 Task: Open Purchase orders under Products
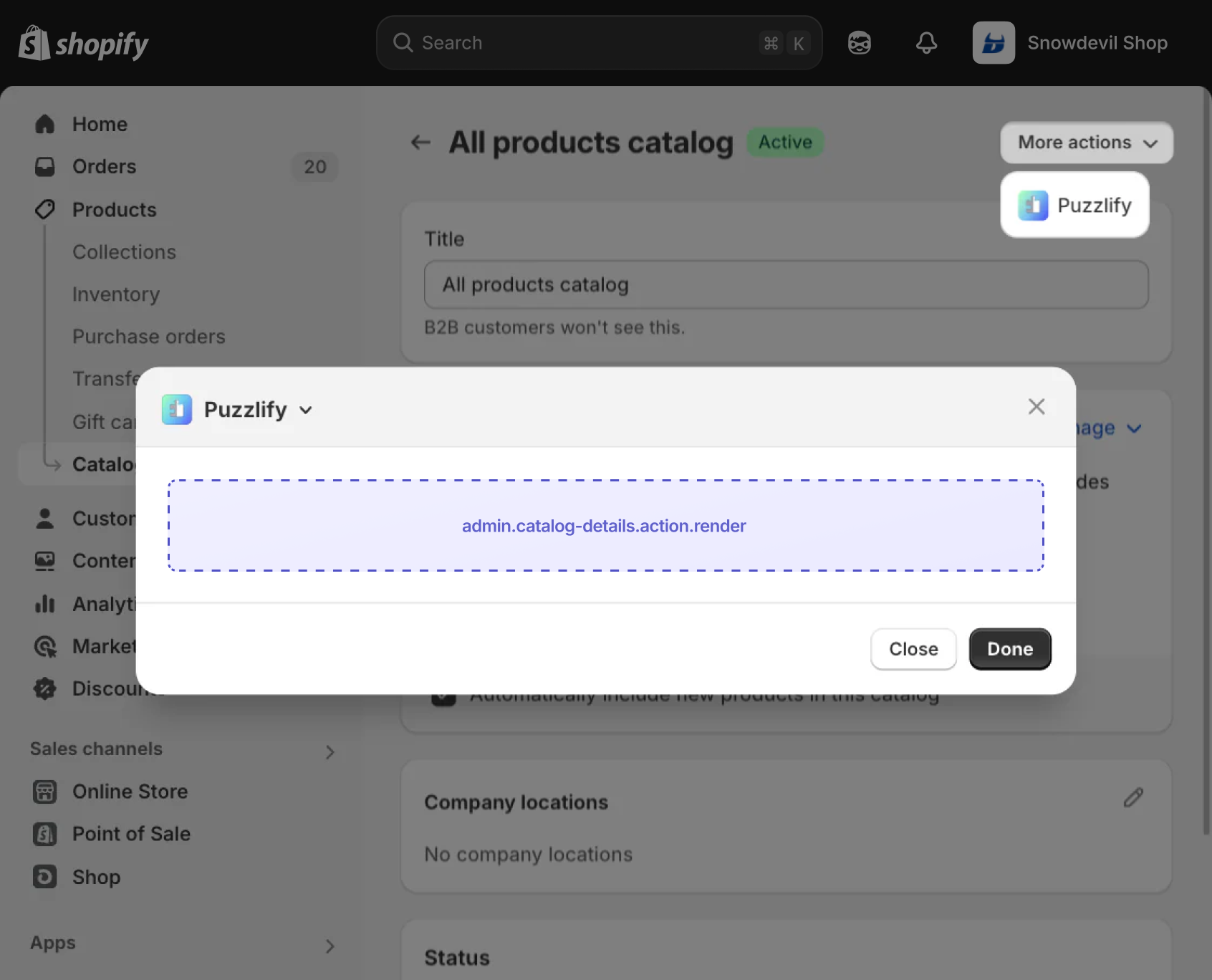[149, 337]
